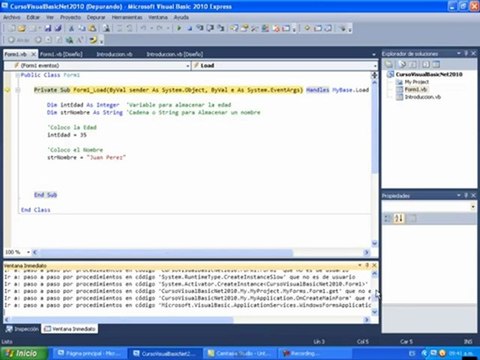Select CursoVisualBasicNet2010 project node
The width and height of the screenshot is (480, 360).
(x=429, y=74)
